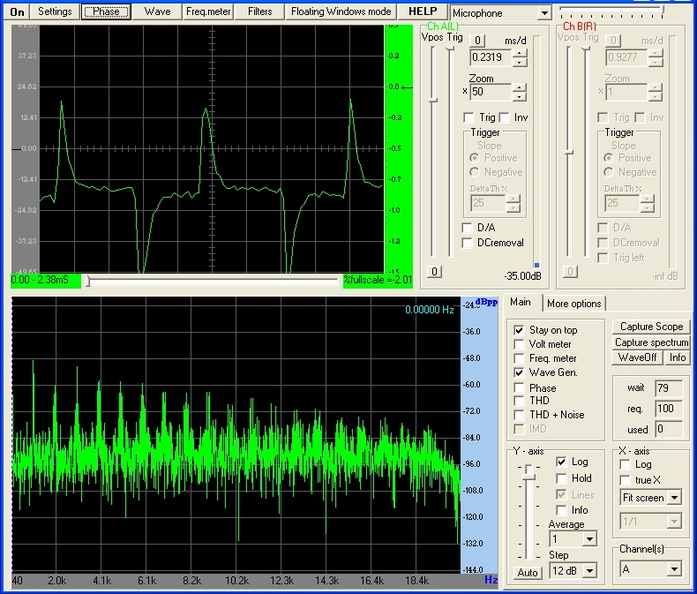Open the Phase window button
The width and height of the screenshot is (697, 594).
click(106, 12)
